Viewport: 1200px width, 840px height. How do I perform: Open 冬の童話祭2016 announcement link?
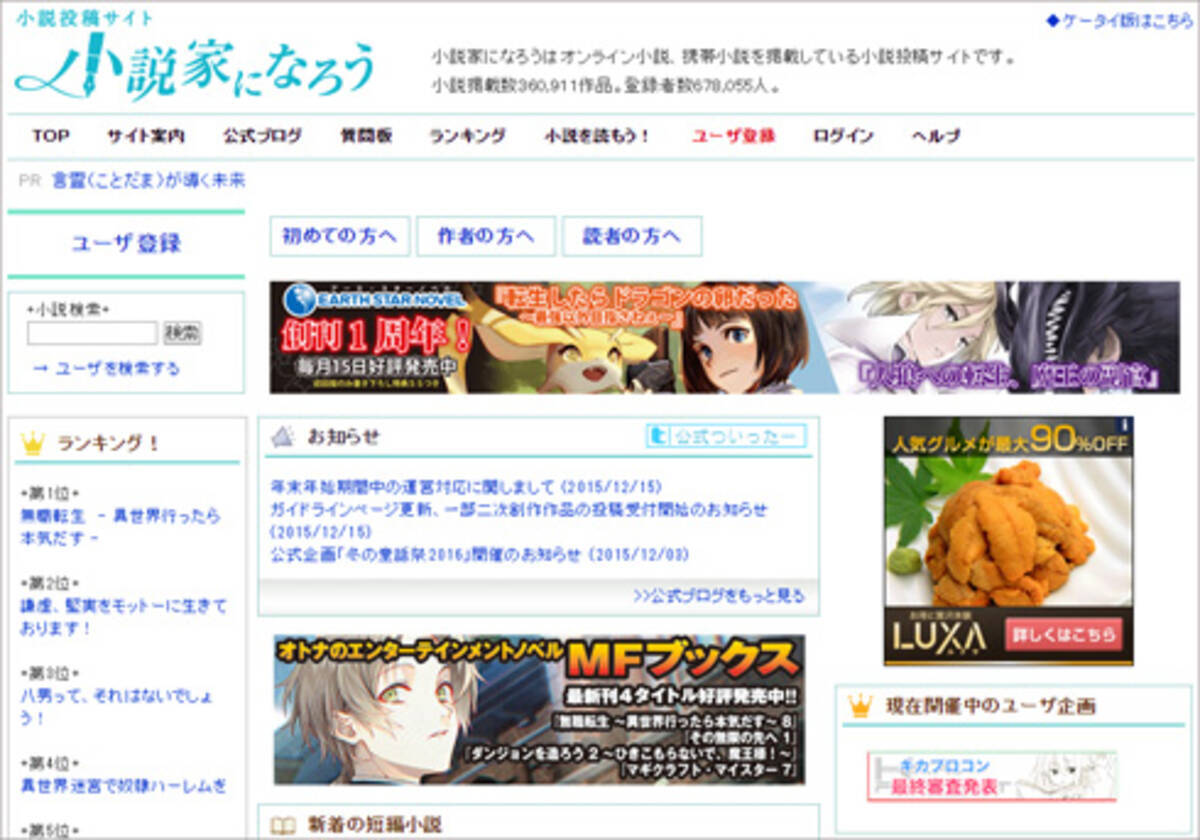click(480, 554)
